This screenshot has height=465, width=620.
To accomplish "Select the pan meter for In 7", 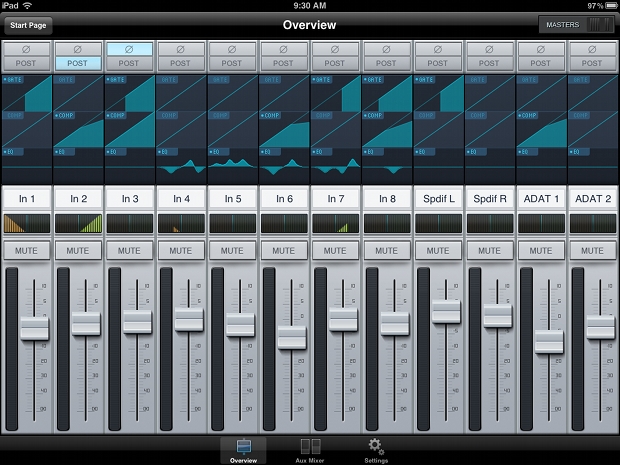I will [335, 223].
